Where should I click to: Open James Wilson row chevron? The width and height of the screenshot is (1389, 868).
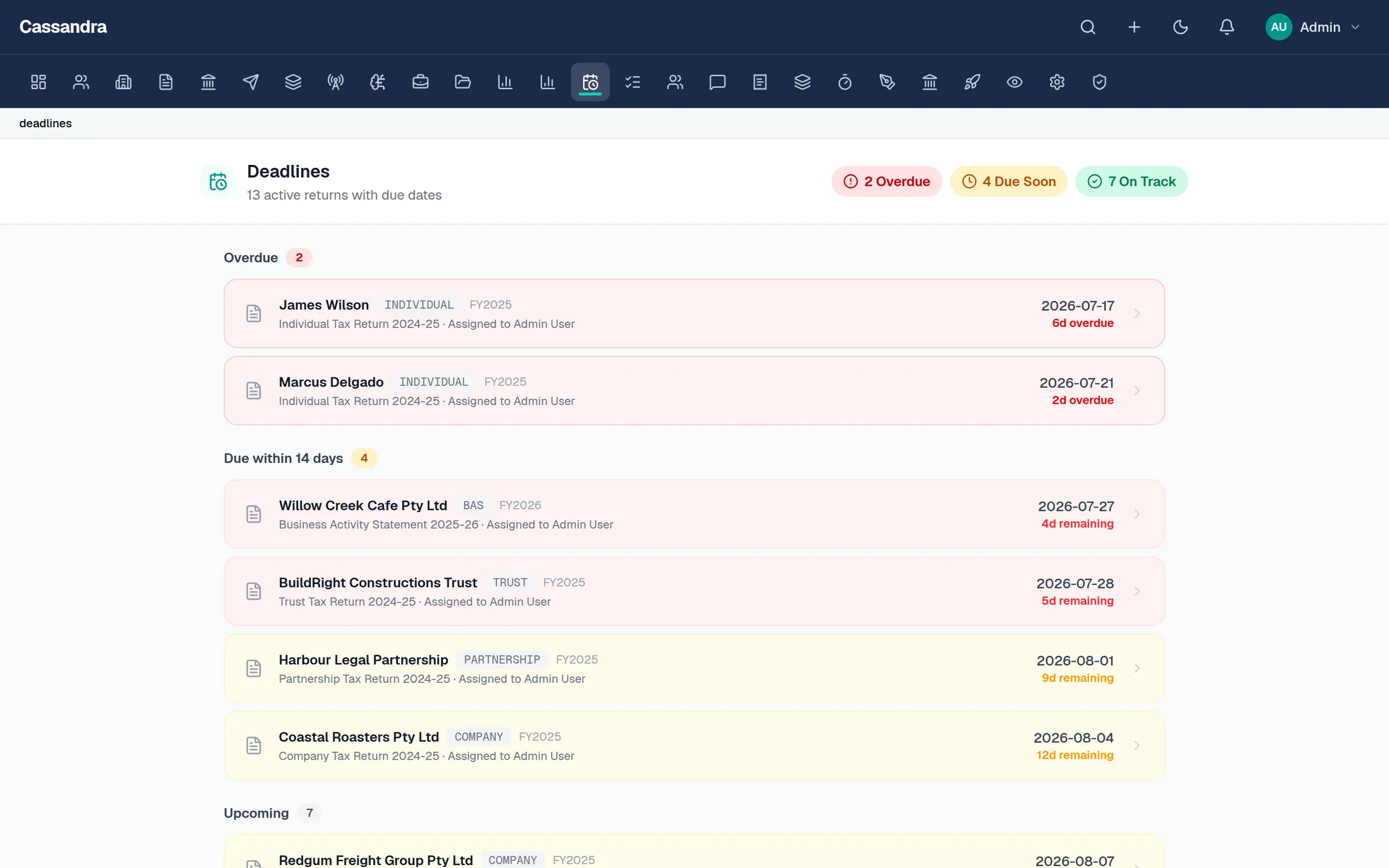coord(1137,314)
